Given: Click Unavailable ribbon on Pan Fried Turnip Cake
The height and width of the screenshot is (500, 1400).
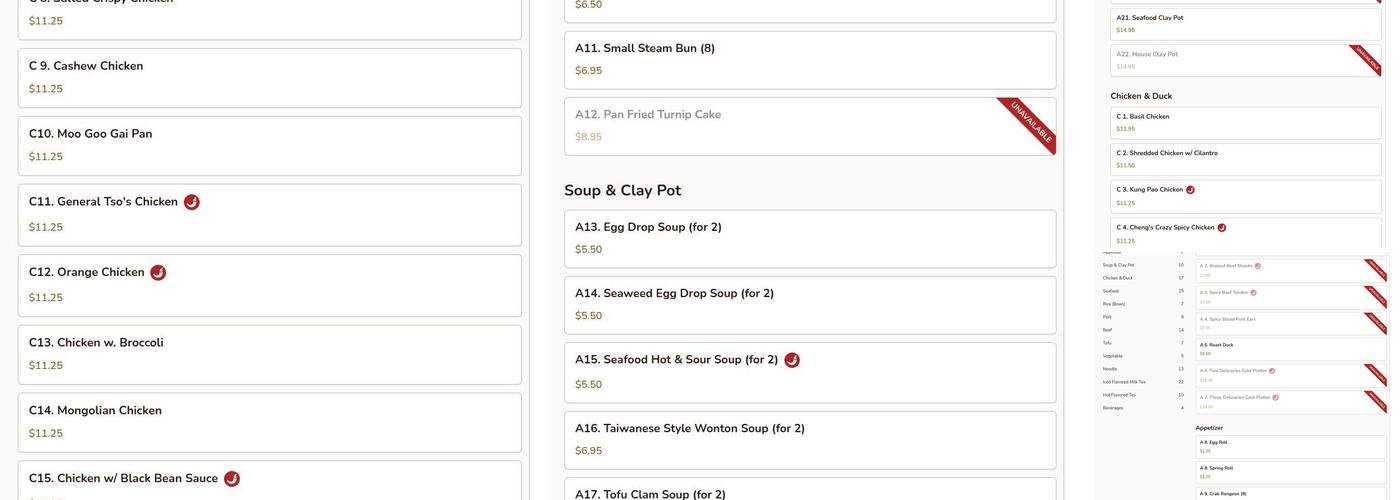Looking at the screenshot, I should (1029, 123).
